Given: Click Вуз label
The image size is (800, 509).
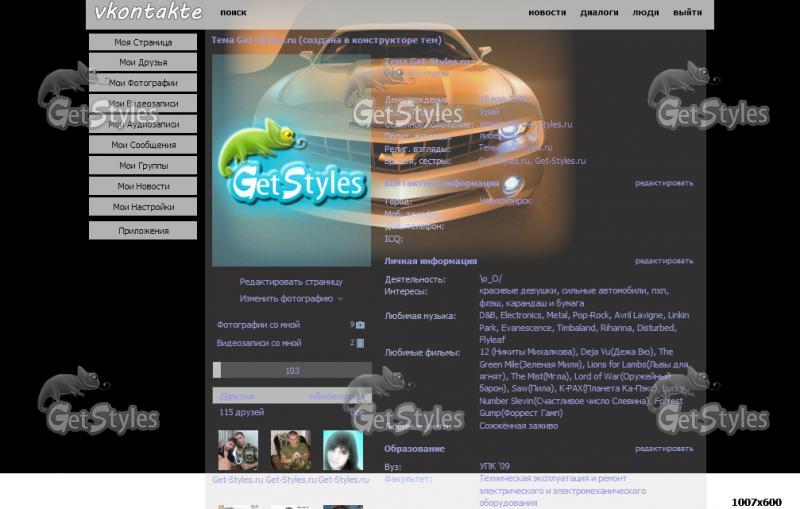Looking at the screenshot, I should 392,467.
